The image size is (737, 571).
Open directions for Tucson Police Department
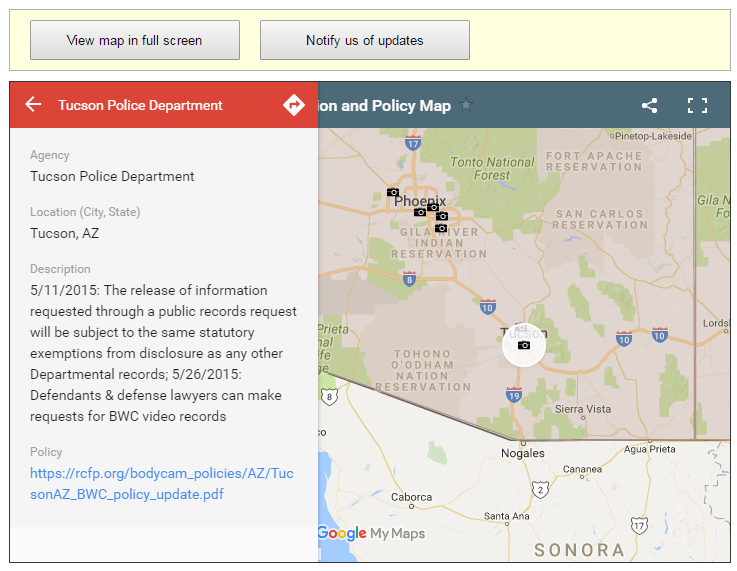point(293,105)
